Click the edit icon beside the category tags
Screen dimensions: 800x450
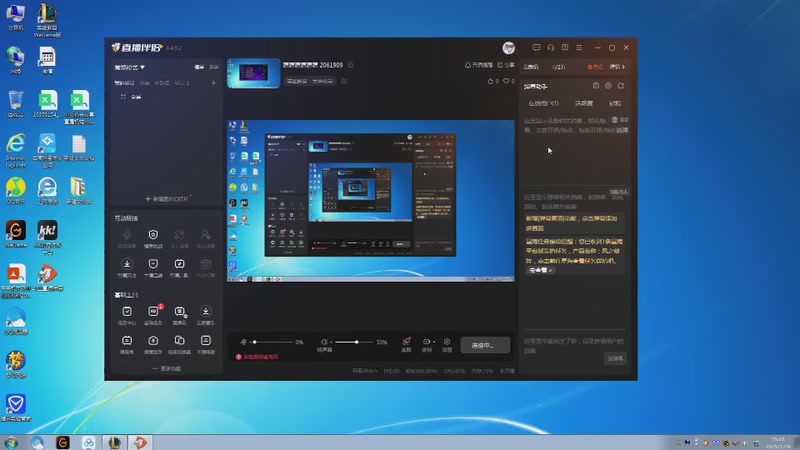coord(344,81)
